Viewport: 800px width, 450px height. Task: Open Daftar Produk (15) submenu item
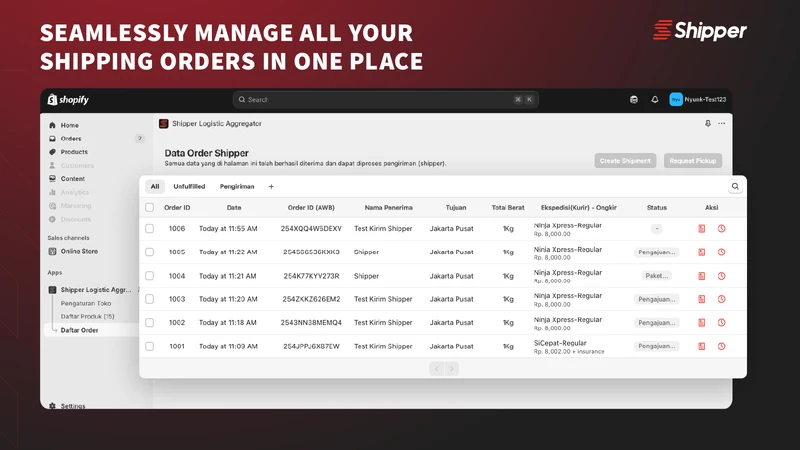(87, 316)
